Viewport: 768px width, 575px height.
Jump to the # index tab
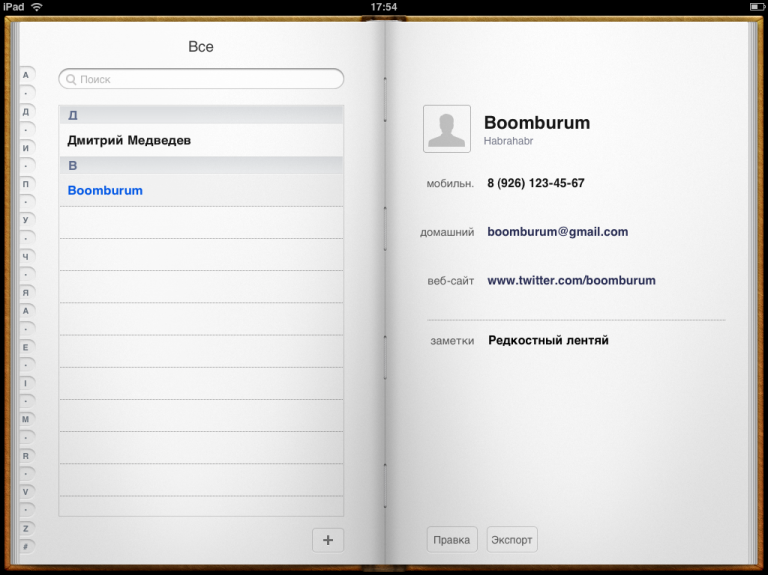(26, 546)
